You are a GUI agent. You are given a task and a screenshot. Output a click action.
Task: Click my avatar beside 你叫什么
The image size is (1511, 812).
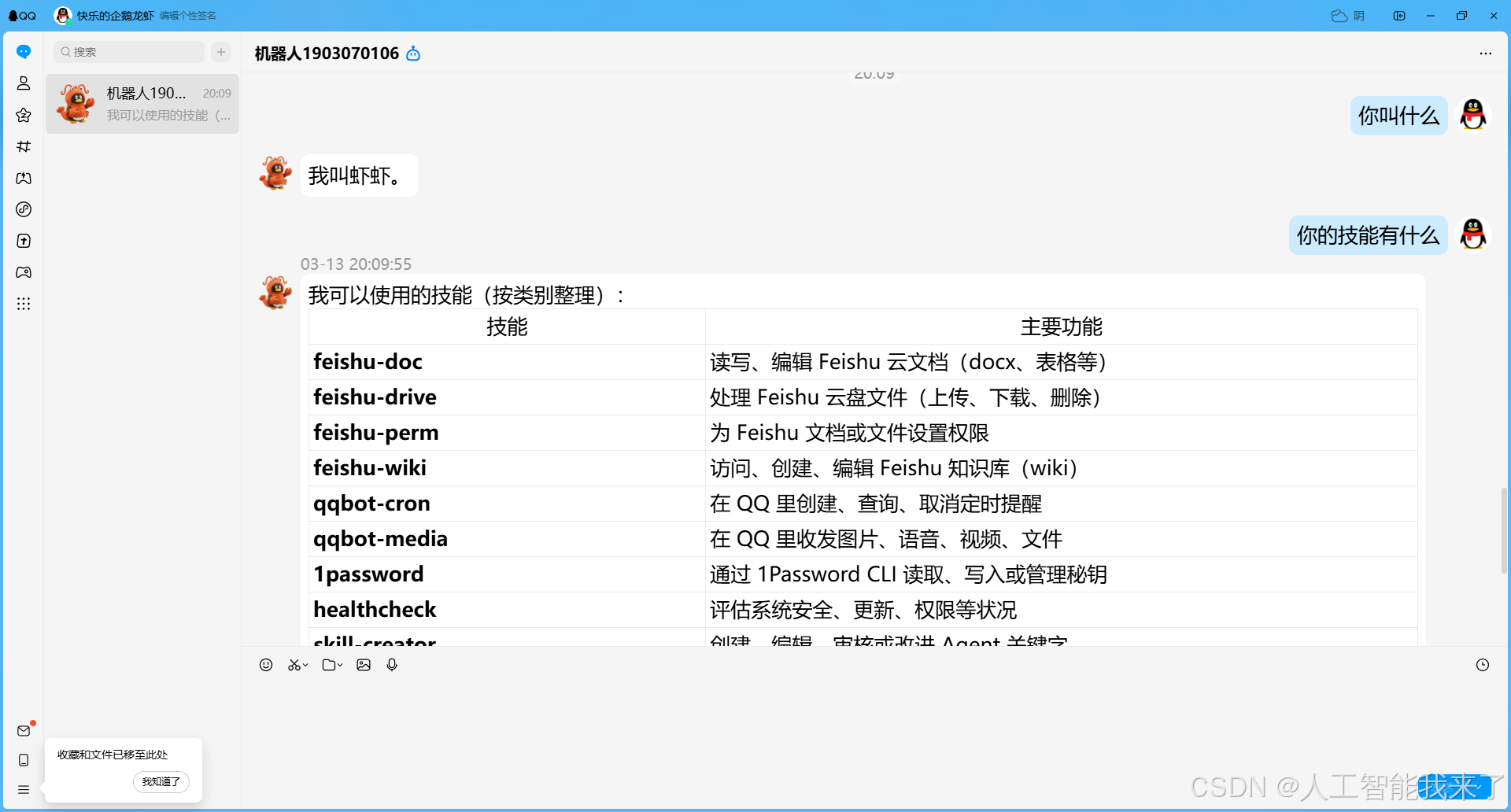1473,115
